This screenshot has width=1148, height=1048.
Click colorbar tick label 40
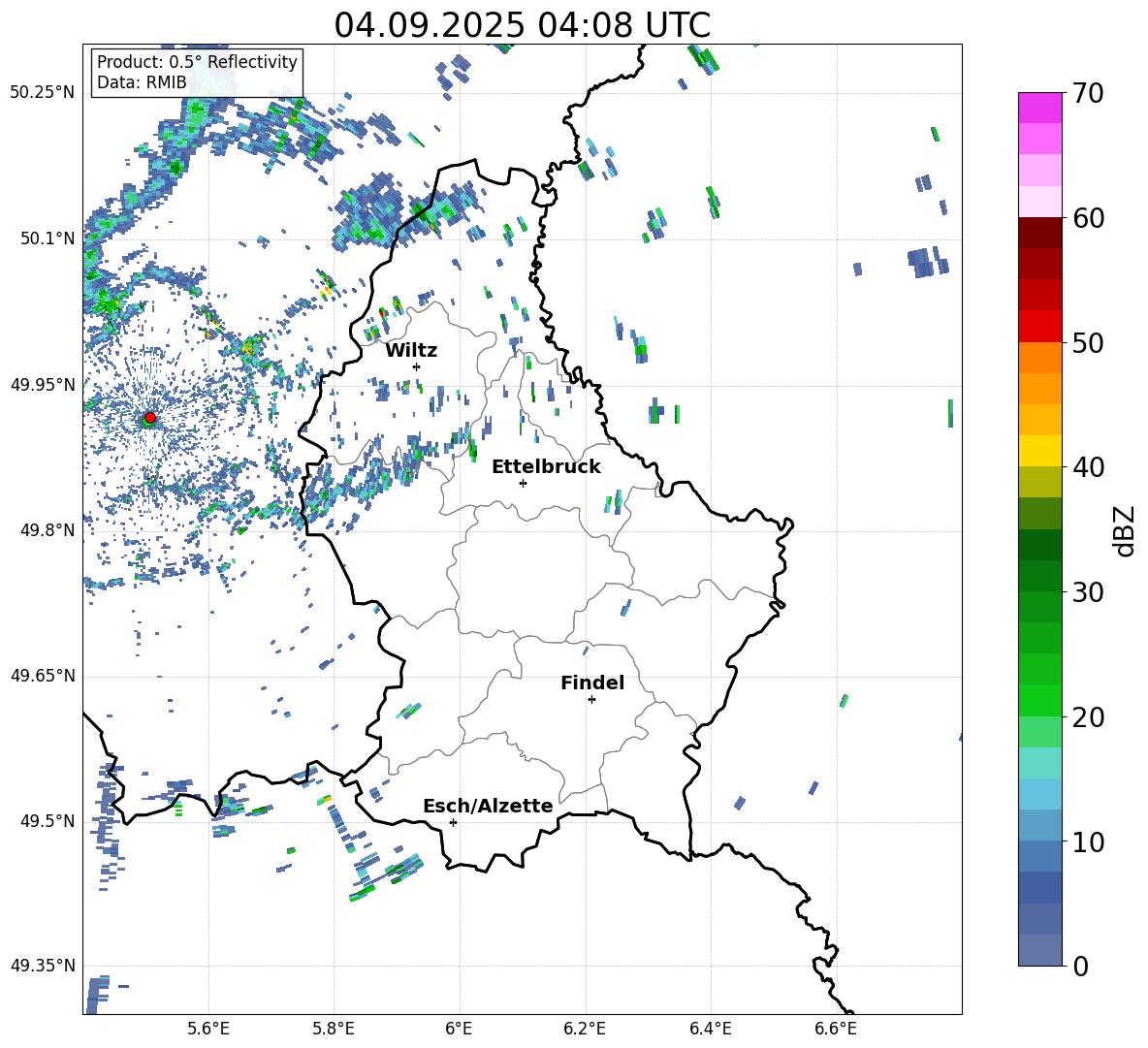coord(1089,467)
